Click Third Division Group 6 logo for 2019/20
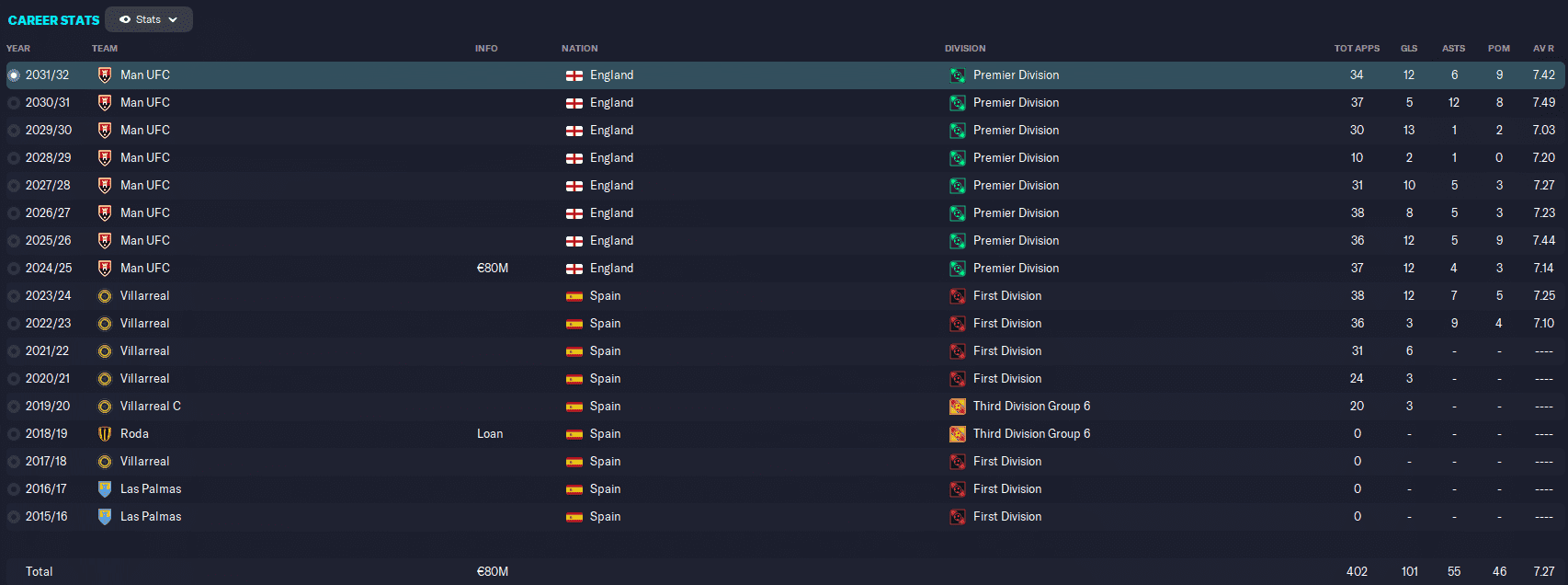Image resolution: width=1568 pixels, height=585 pixels. (958, 407)
